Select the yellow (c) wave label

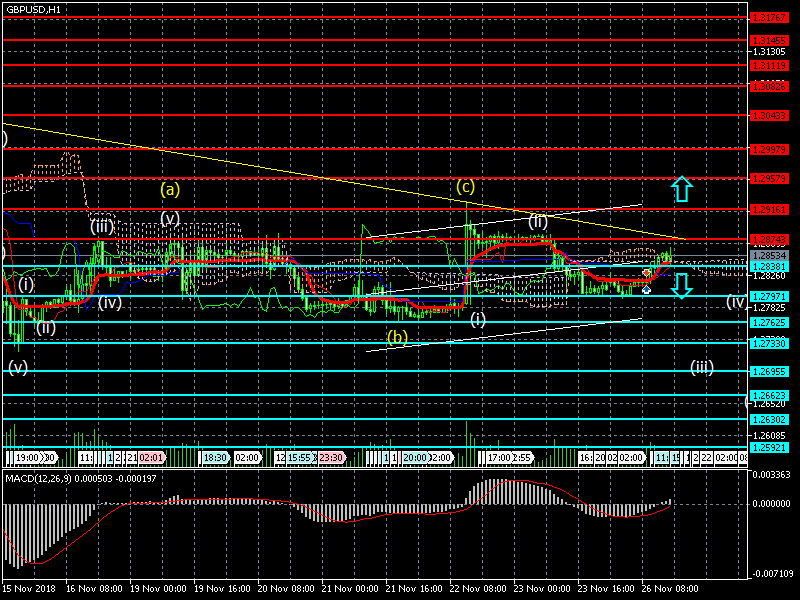[x=465, y=187]
